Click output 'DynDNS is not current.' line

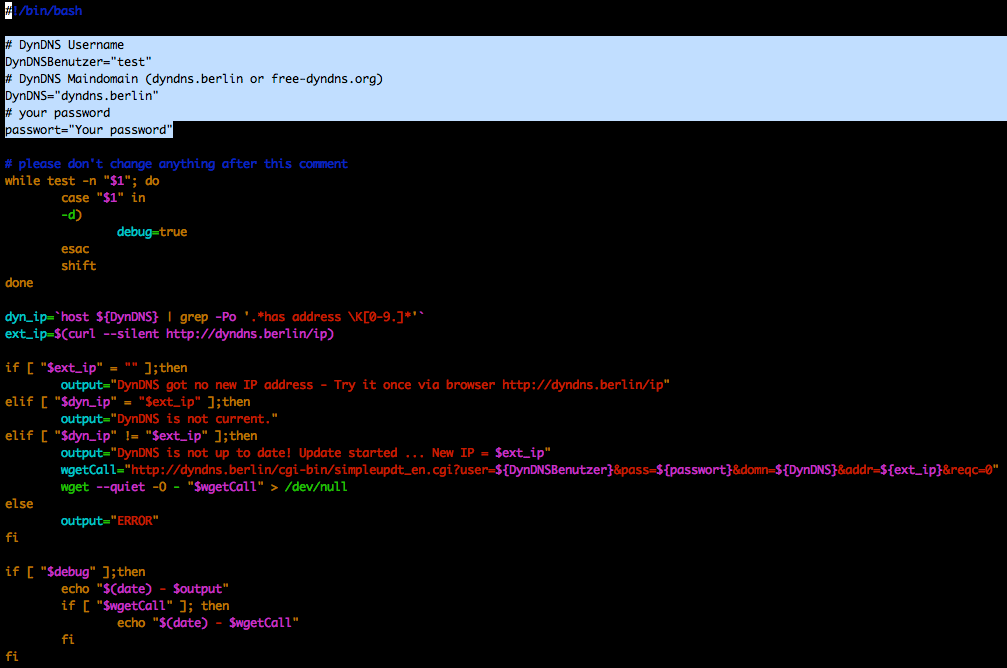(x=170, y=419)
